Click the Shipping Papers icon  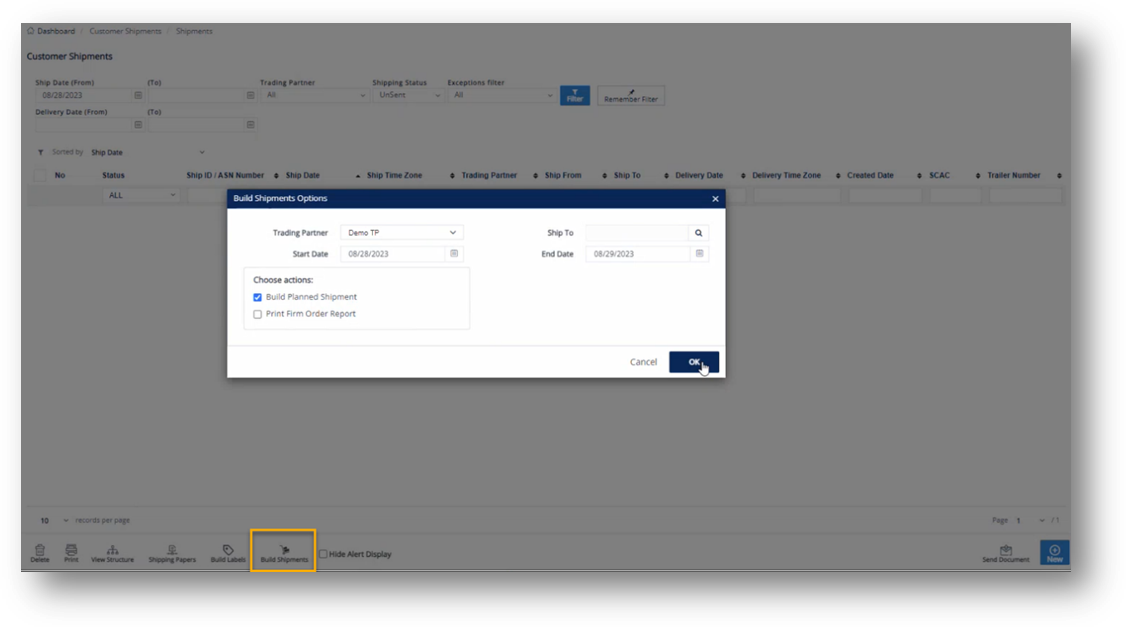[x=172, y=551]
